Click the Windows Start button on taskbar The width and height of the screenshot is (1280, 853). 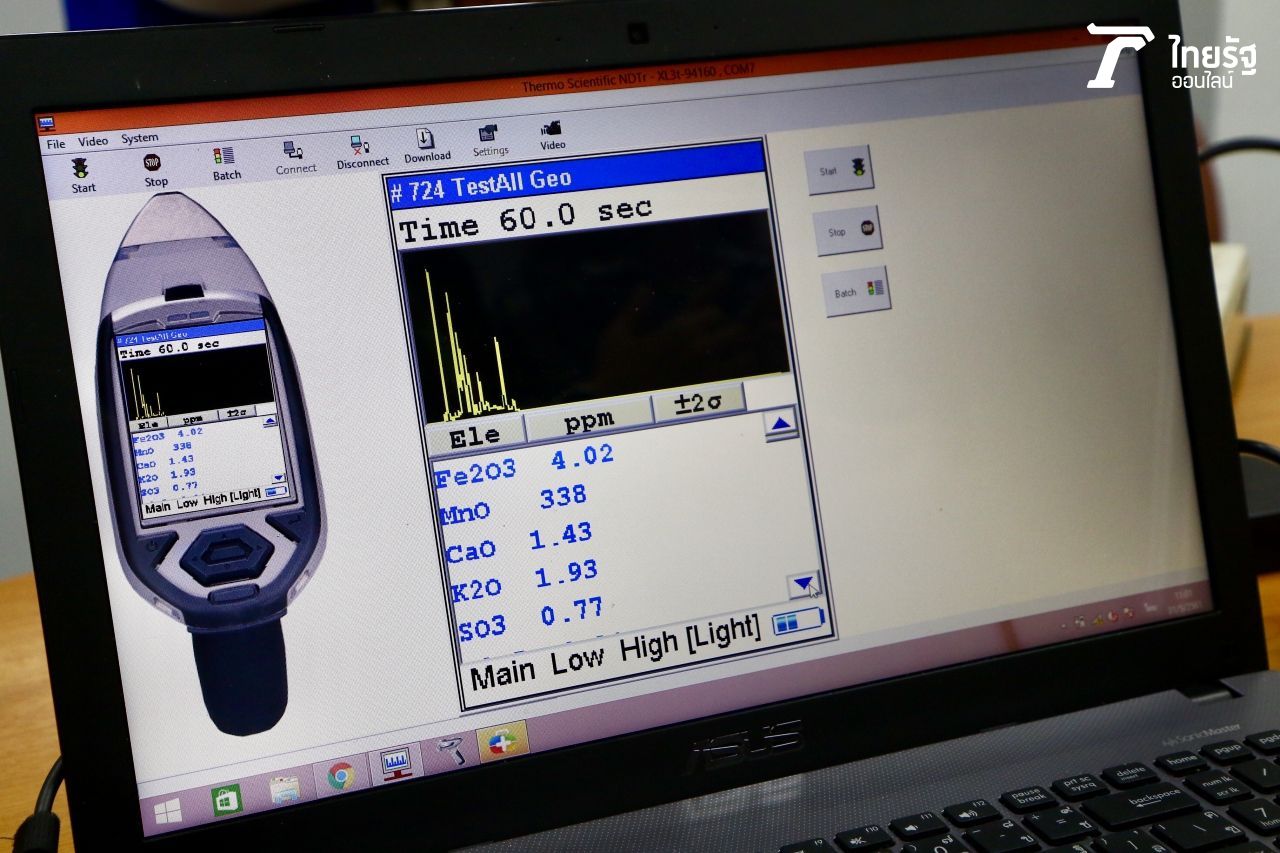[167, 812]
